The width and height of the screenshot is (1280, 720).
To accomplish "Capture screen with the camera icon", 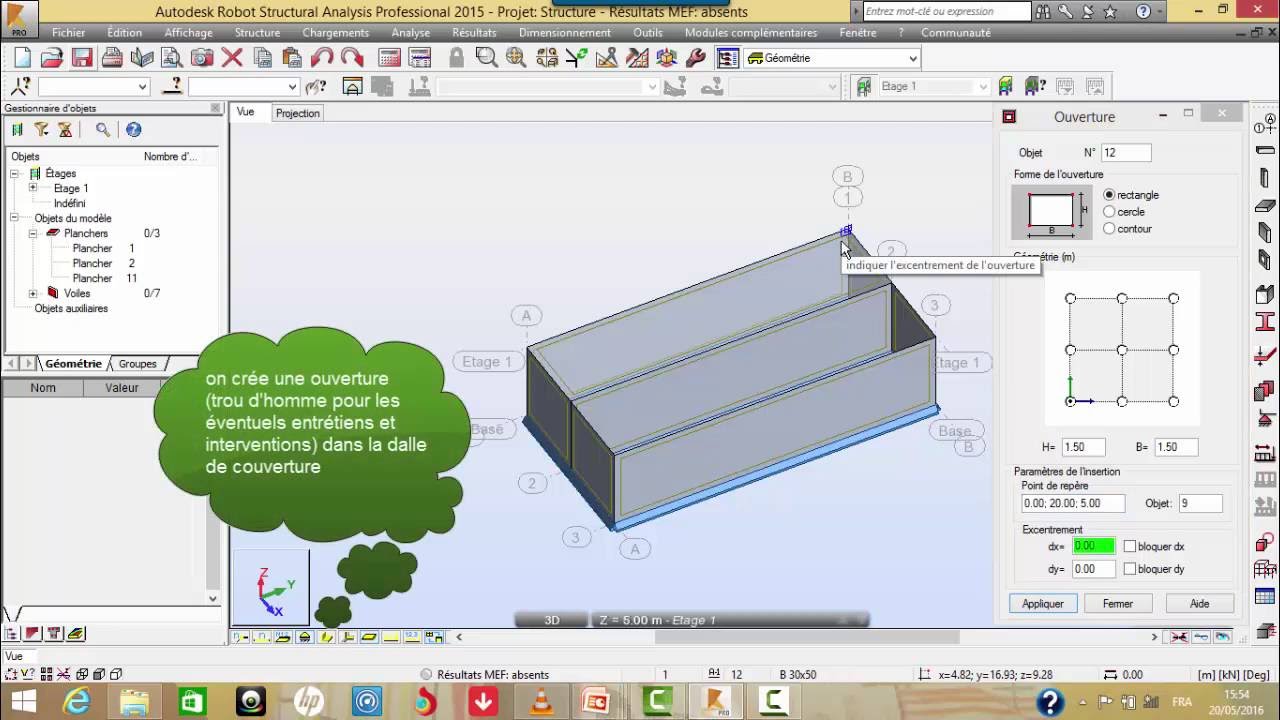I will (x=202, y=58).
